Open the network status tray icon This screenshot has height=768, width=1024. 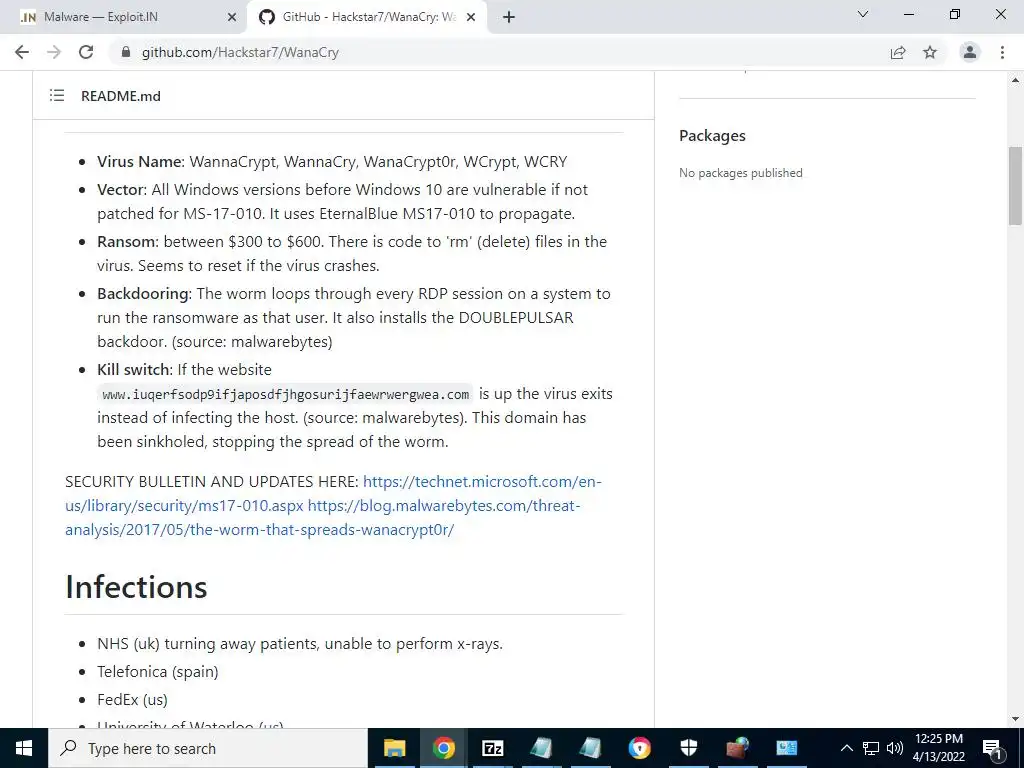pyautogui.click(x=871, y=748)
